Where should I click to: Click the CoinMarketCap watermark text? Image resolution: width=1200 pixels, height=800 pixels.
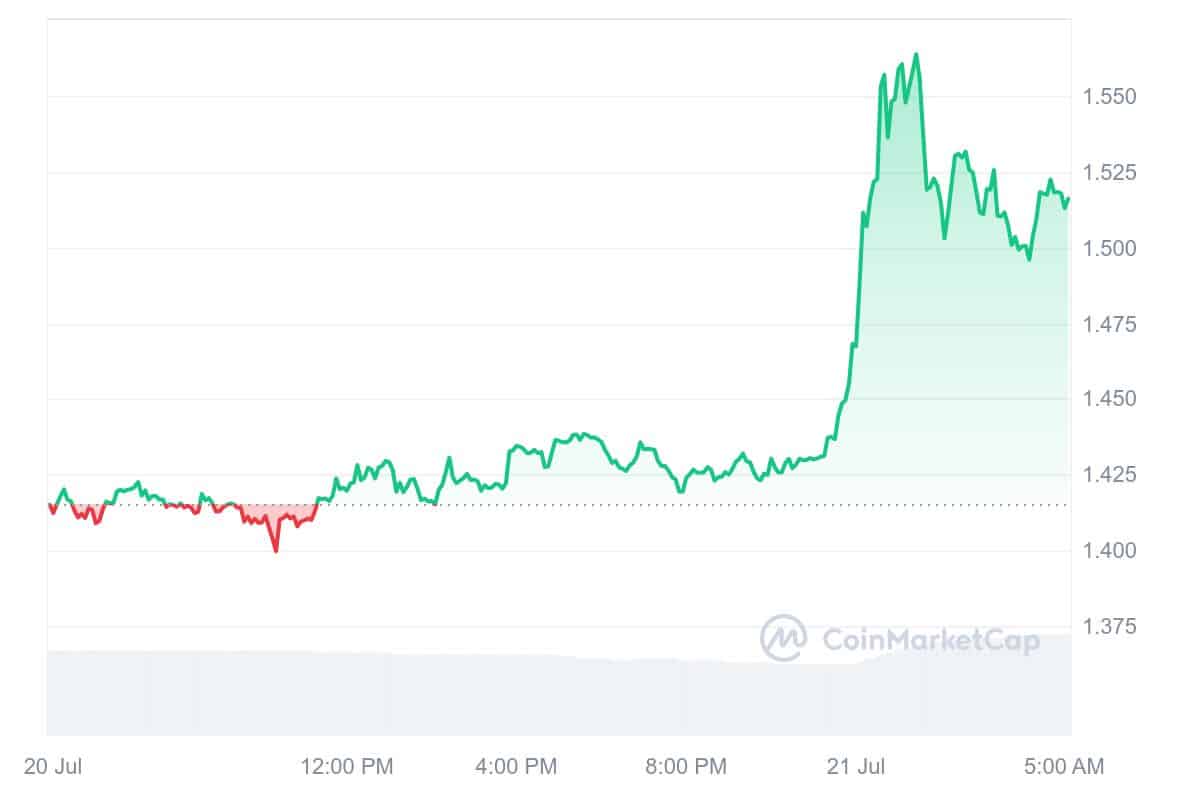point(930,640)
